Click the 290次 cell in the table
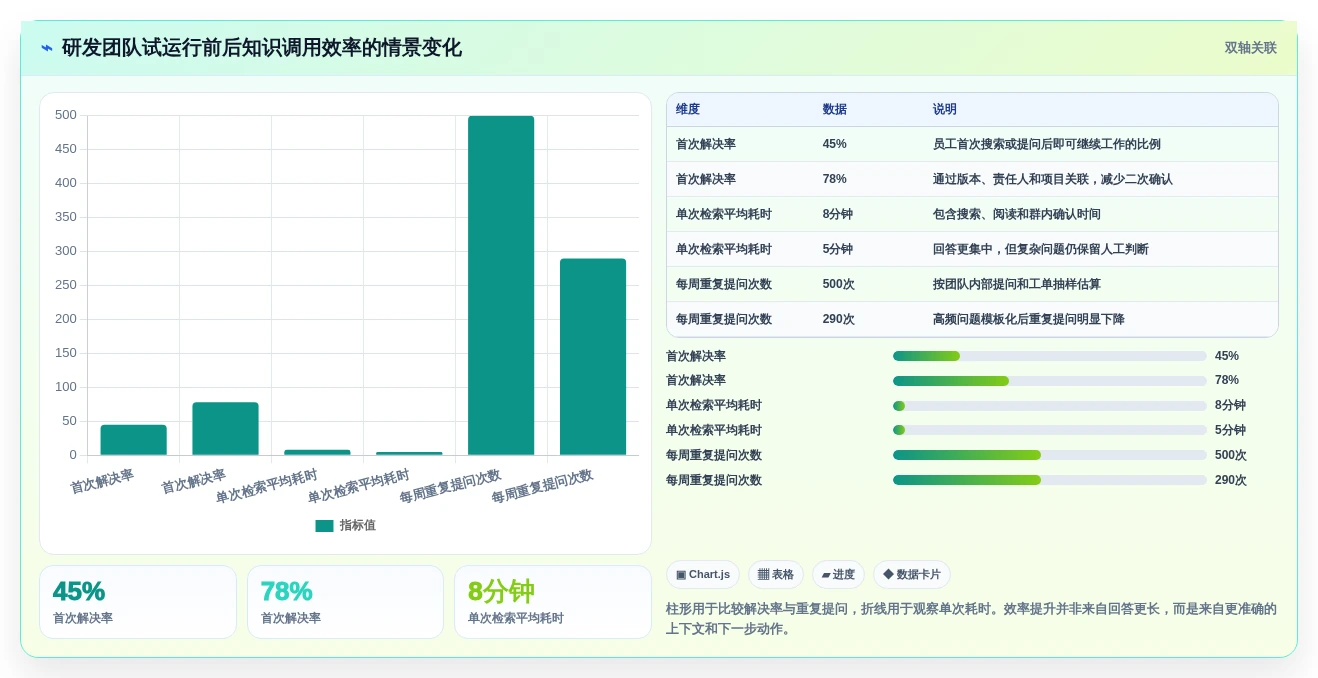The width and height of the screenshot is (1318, 678). coord(839,319)
